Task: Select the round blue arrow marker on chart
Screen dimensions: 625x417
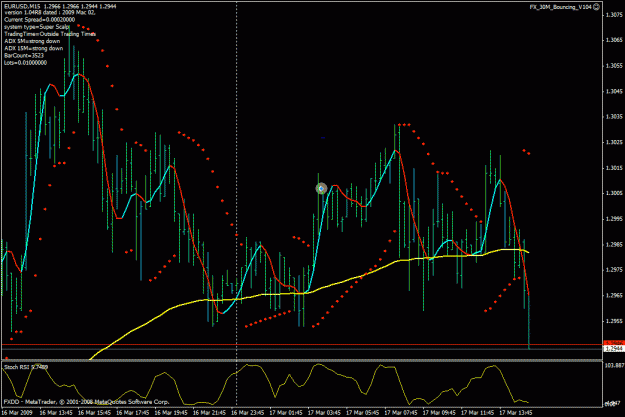Action: [321, 188]
